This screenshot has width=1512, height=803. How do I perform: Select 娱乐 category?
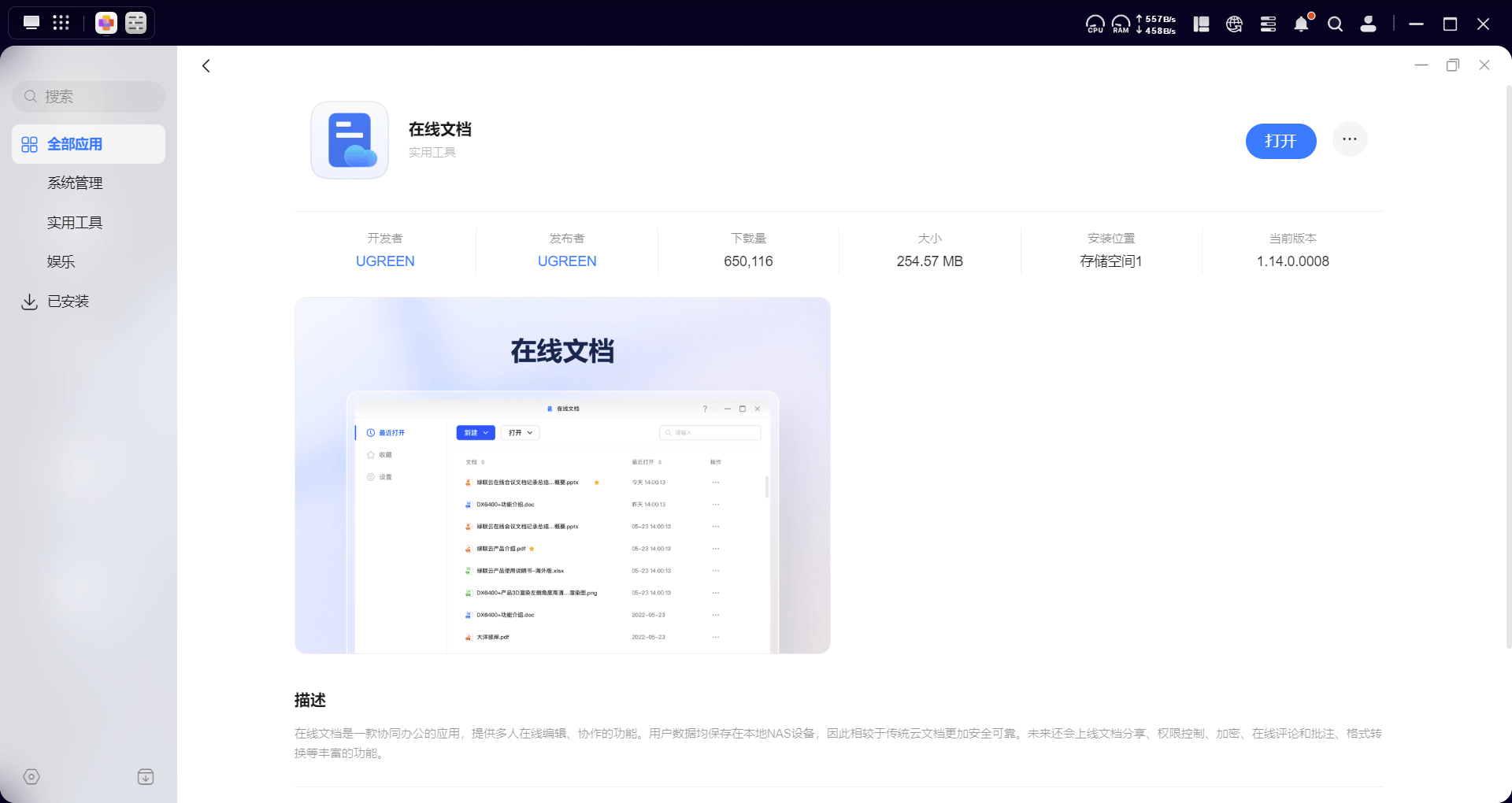tap(61, 262)
